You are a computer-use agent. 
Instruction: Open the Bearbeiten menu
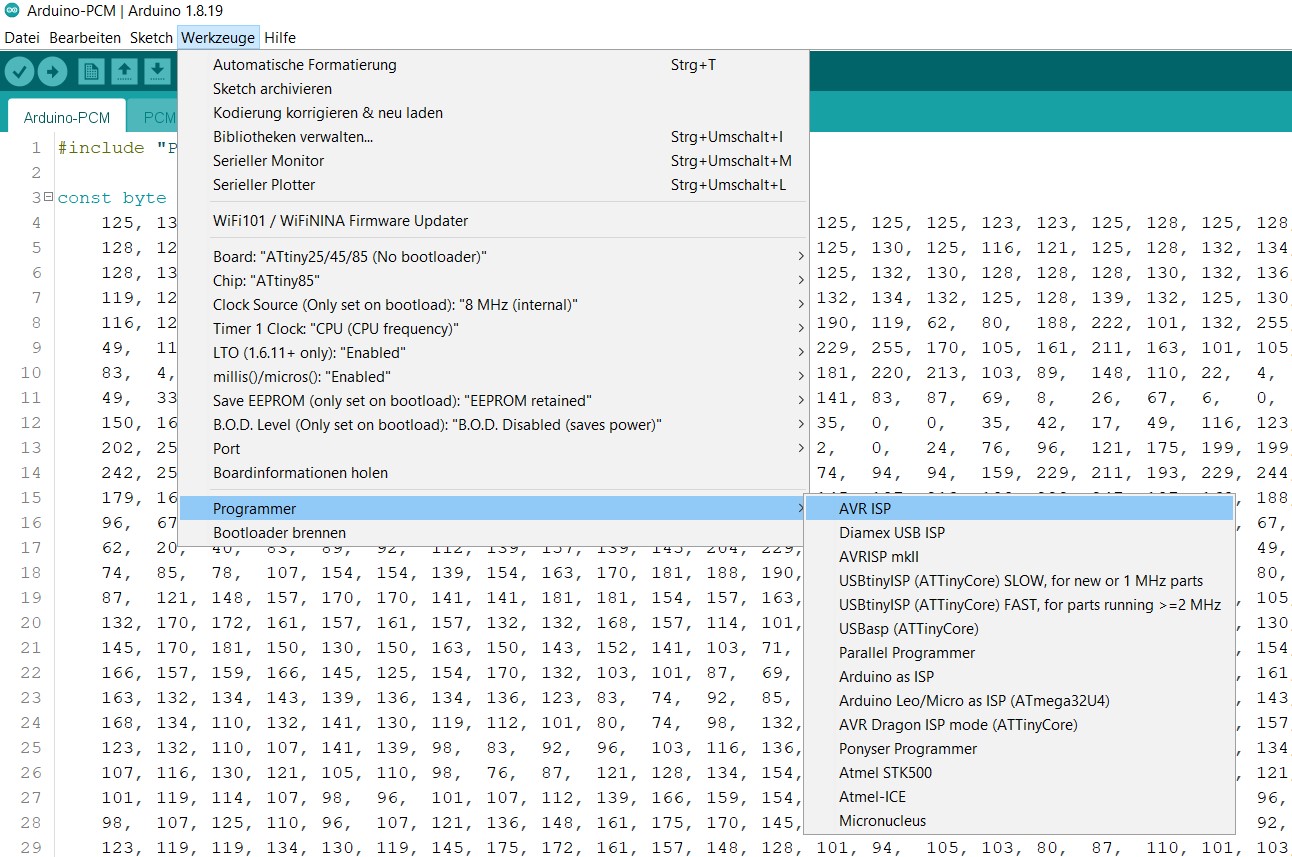[84, 37]
